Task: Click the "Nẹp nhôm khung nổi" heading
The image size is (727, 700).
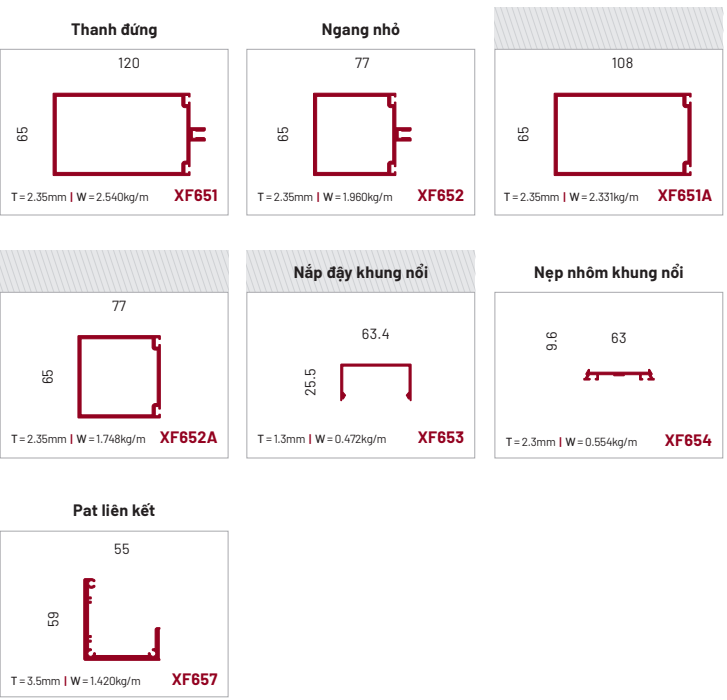Action: [608, 272]
